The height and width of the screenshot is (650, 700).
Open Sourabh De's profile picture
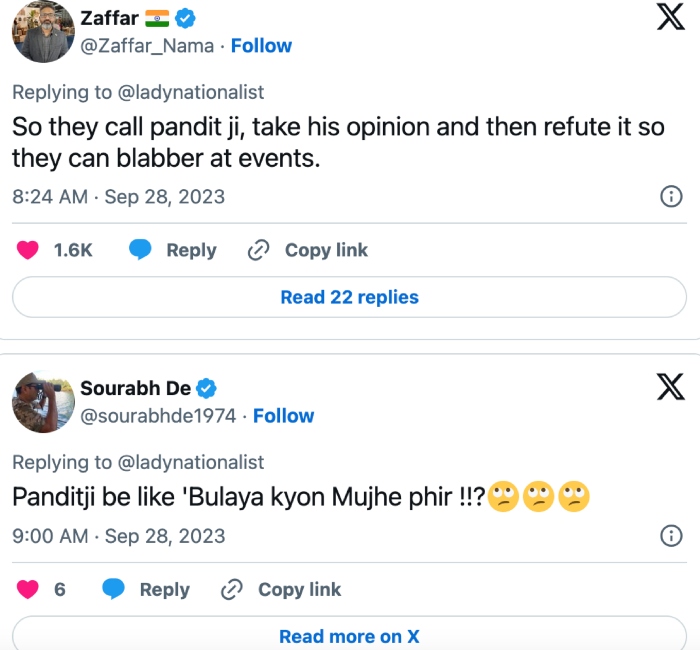(42, 400)
